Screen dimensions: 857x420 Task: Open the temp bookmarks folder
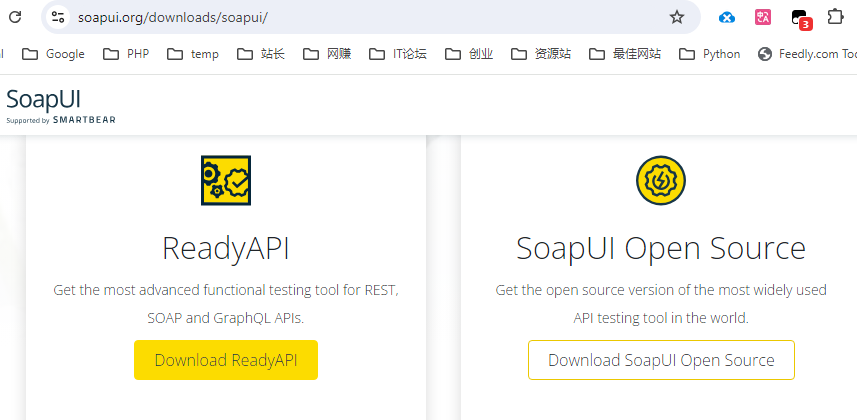193,54
